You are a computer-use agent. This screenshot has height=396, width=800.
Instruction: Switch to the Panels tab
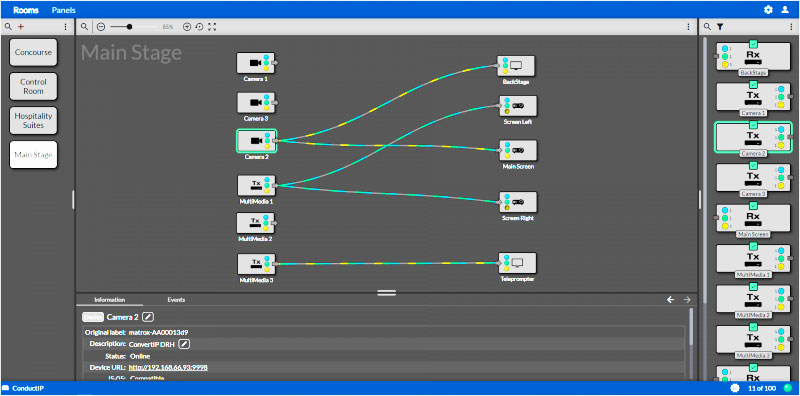(x=63, y=10)
